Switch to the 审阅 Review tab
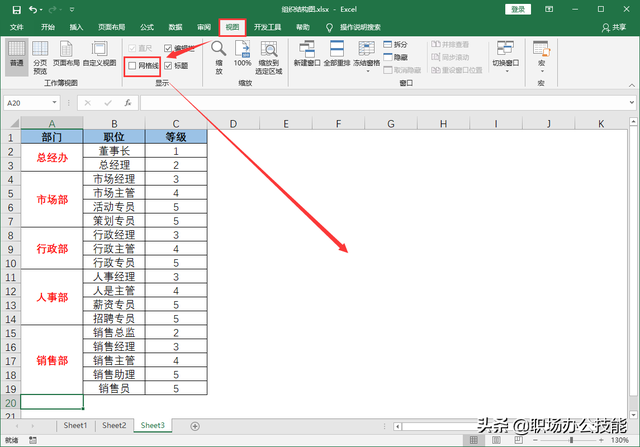The height and width of the screenshot is (447, 640). point(204,27)
